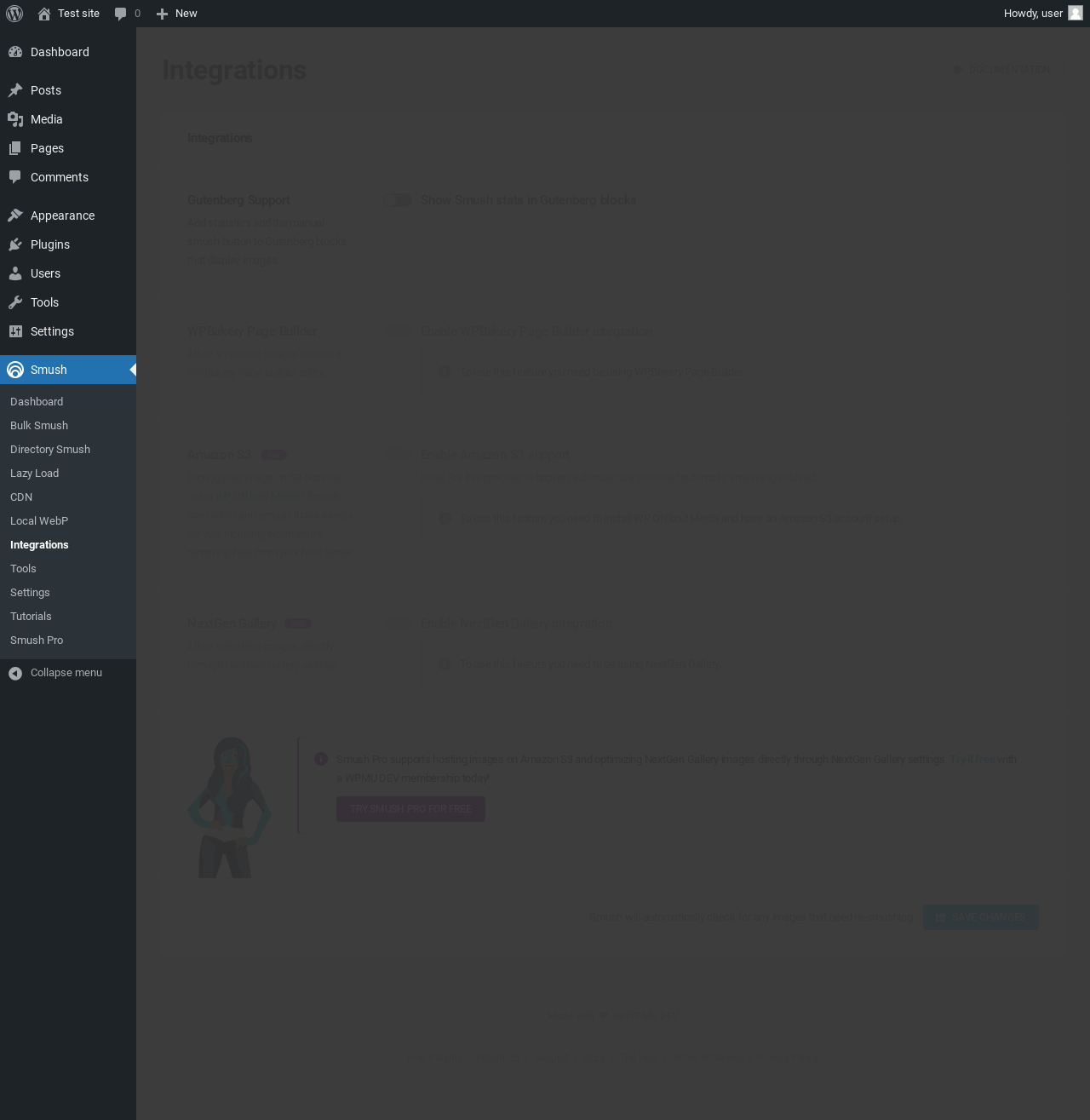Click the icon of the main Settings menu

(15, 331)
